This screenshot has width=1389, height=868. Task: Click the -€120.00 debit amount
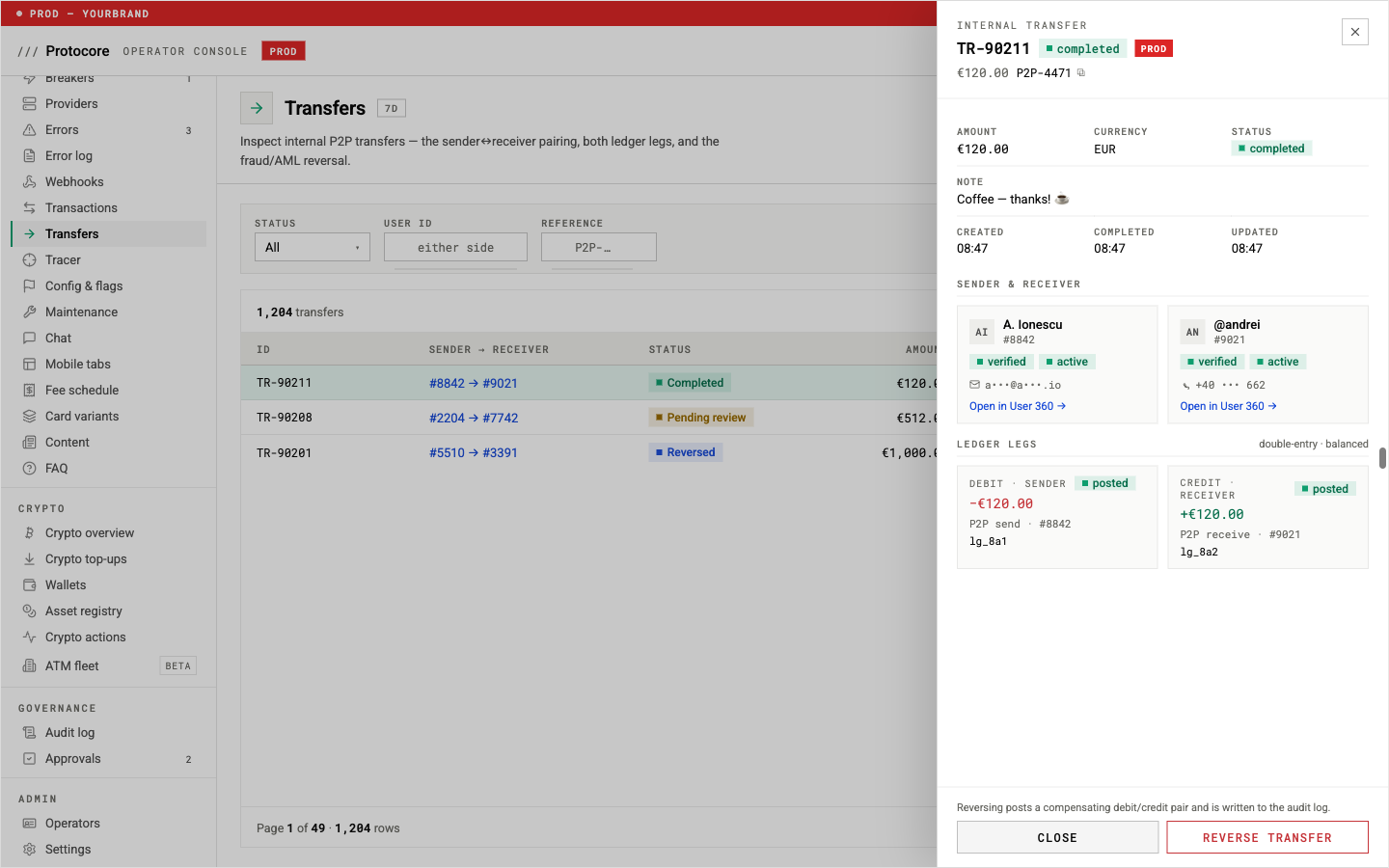pos(1001,504)
